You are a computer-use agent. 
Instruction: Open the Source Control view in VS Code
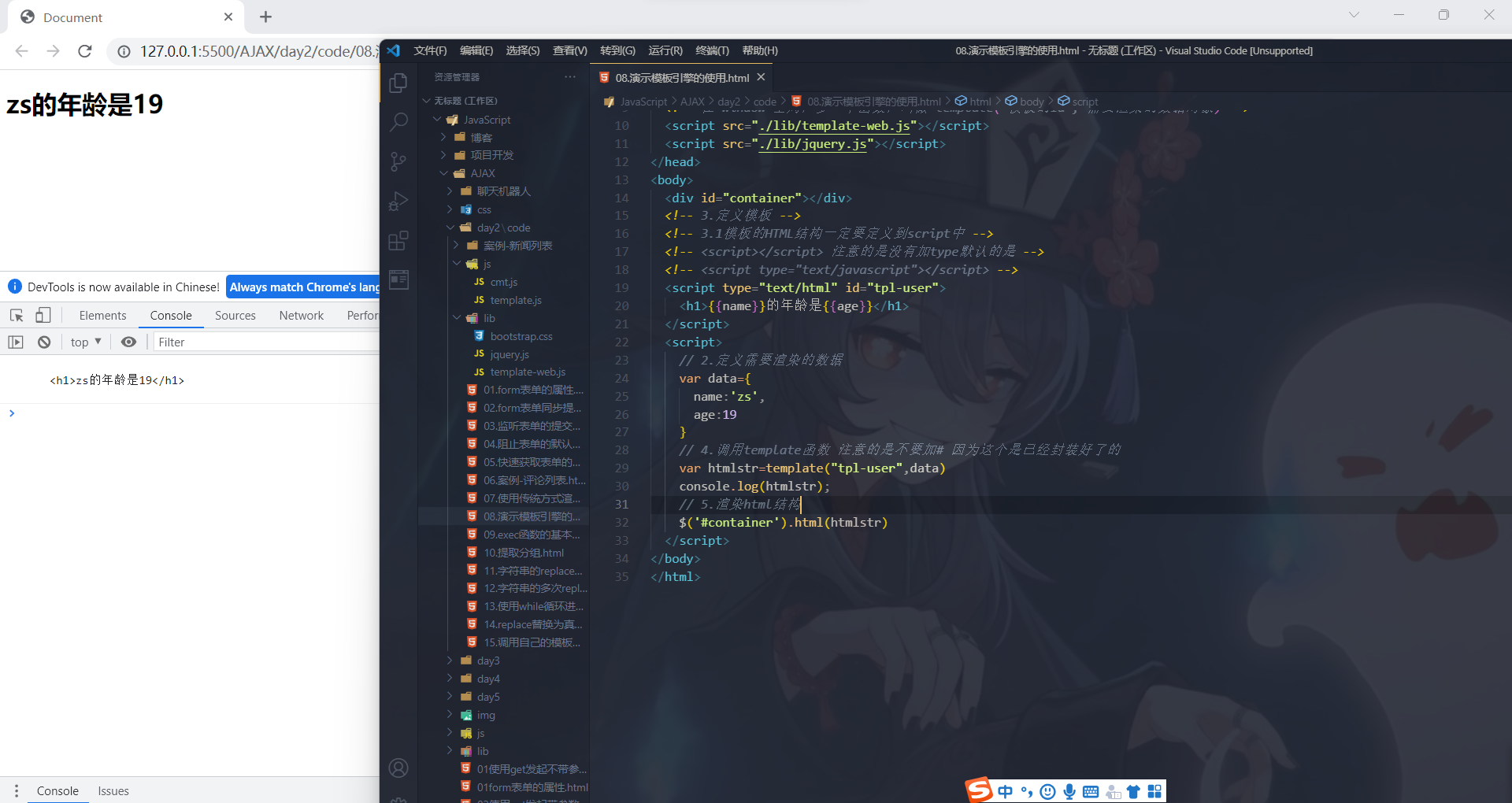[398, 161]
